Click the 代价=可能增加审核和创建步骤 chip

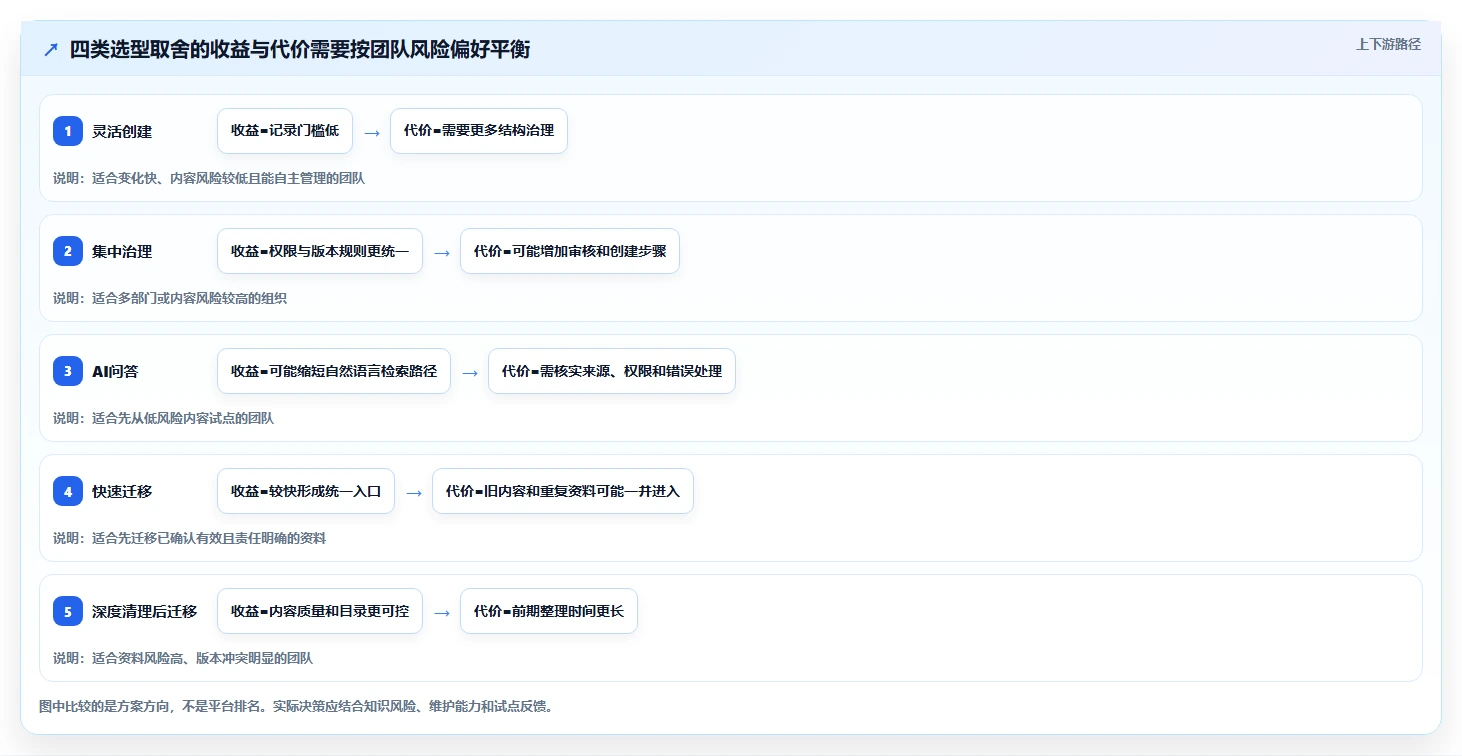(x=570, y=251)
